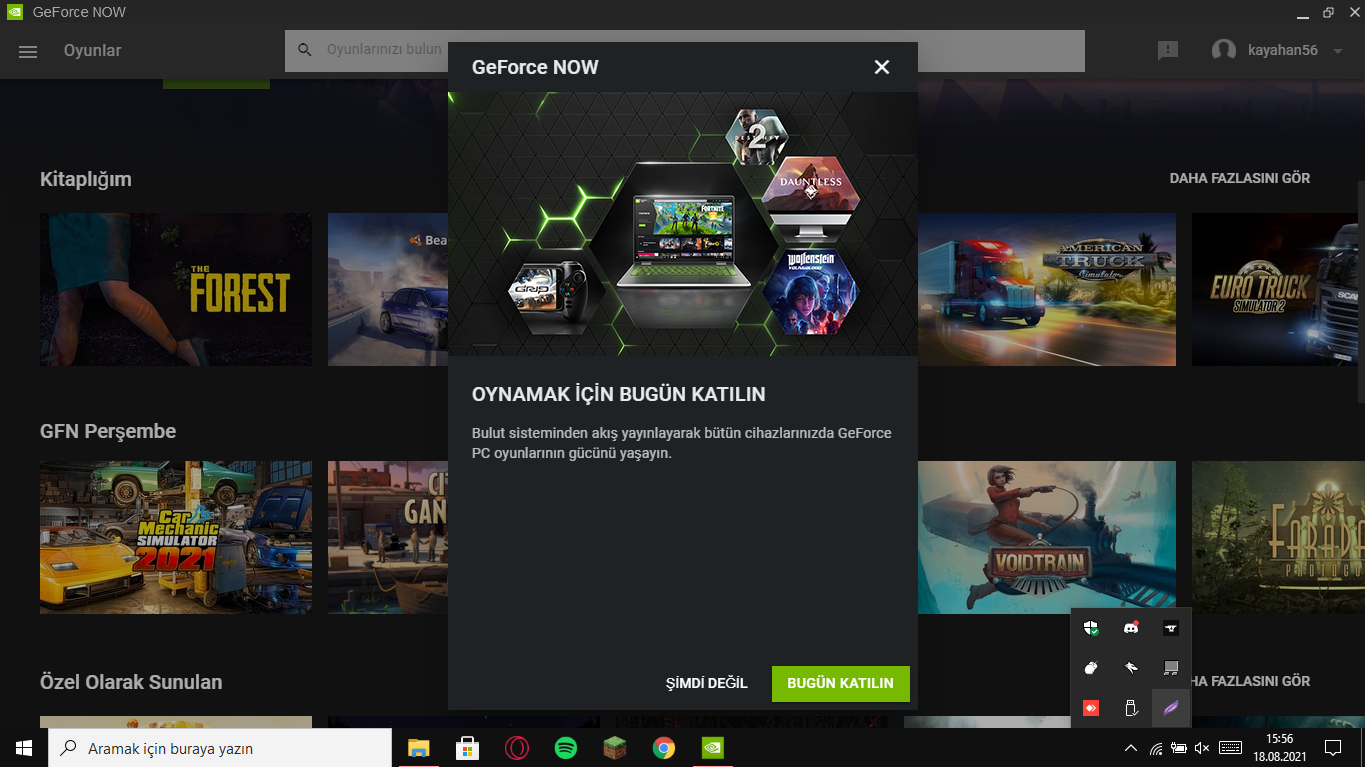This screenshot has height=767, width=1365.
Task: Focus the Oyunlarınızı bulun search field
Action: coord(685,51)
